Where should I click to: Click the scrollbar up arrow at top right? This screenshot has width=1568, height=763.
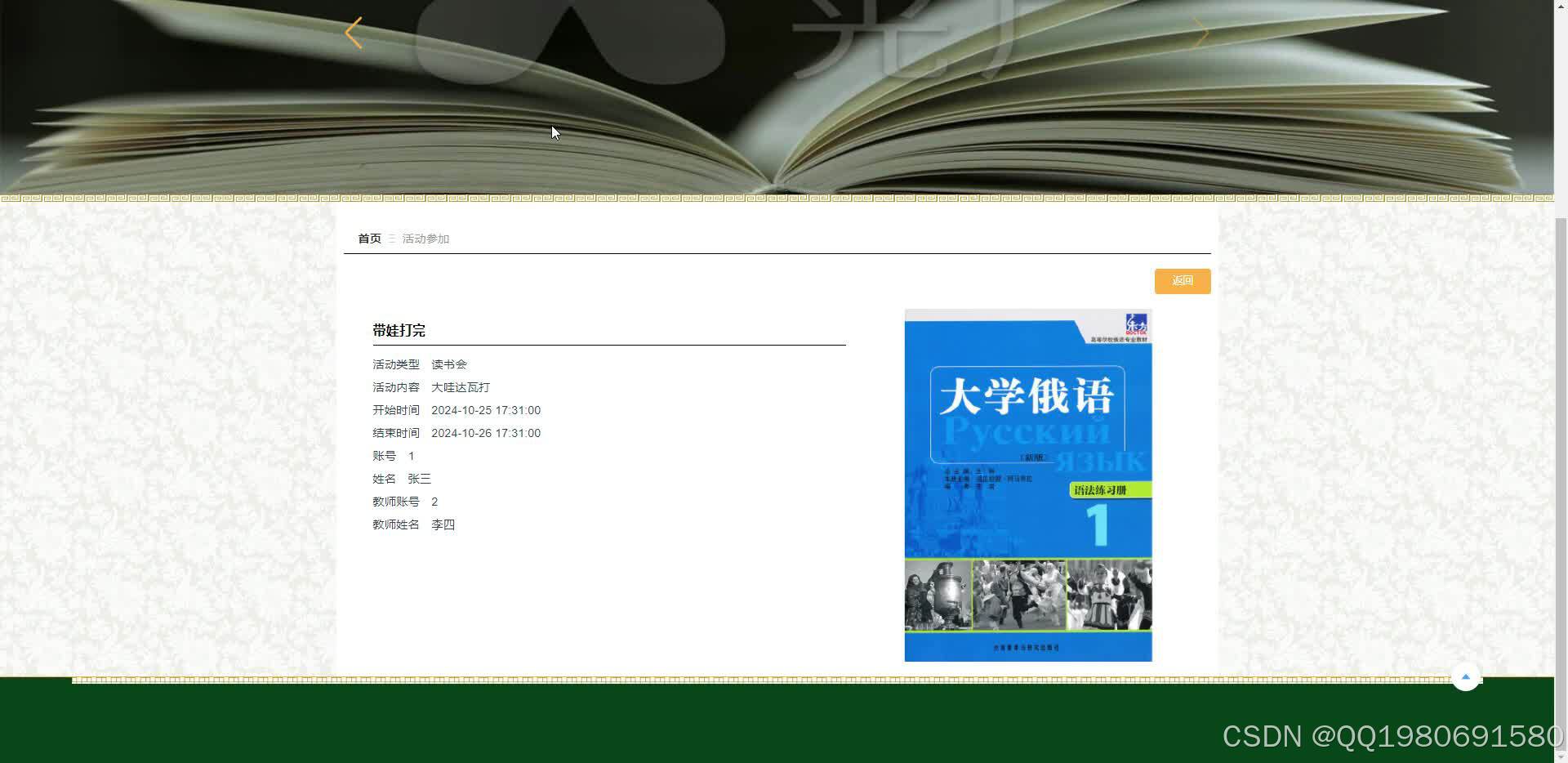click(x=1562, y=7)
